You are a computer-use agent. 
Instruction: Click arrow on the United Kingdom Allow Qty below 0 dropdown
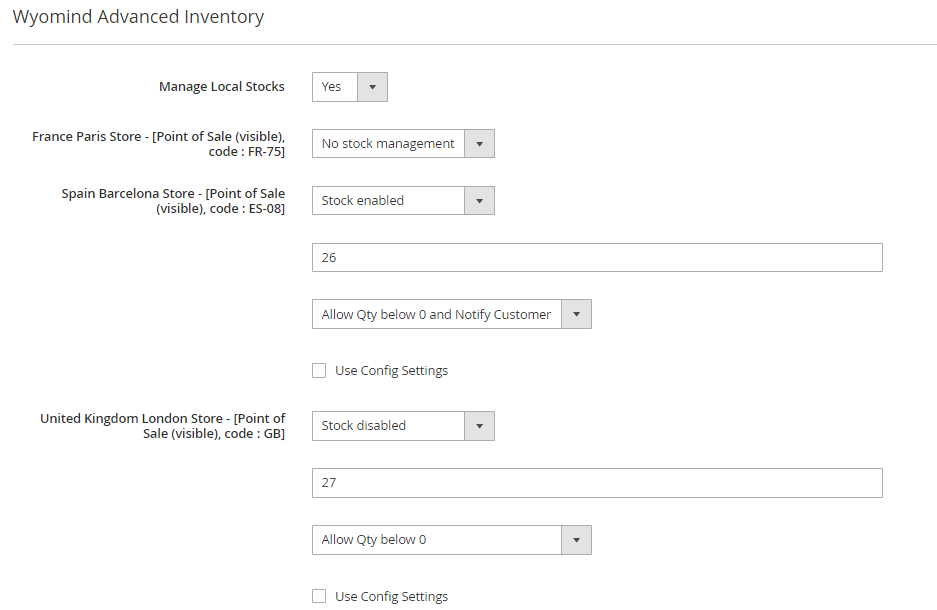tap(576, 540)
